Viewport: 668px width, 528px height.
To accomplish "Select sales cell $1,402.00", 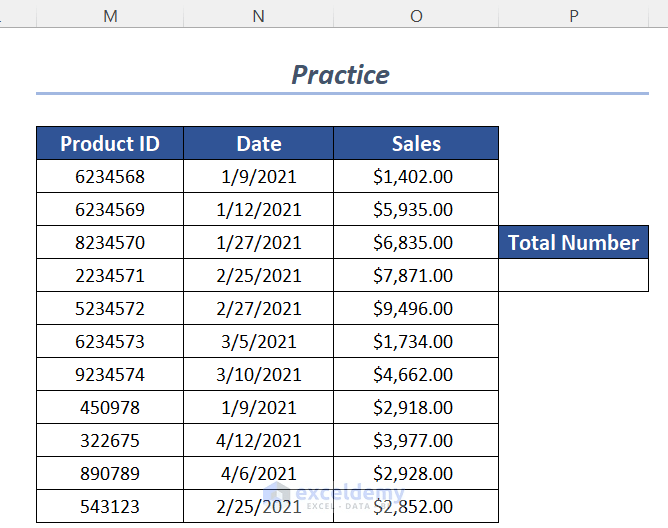I will (x=416, y=176).
